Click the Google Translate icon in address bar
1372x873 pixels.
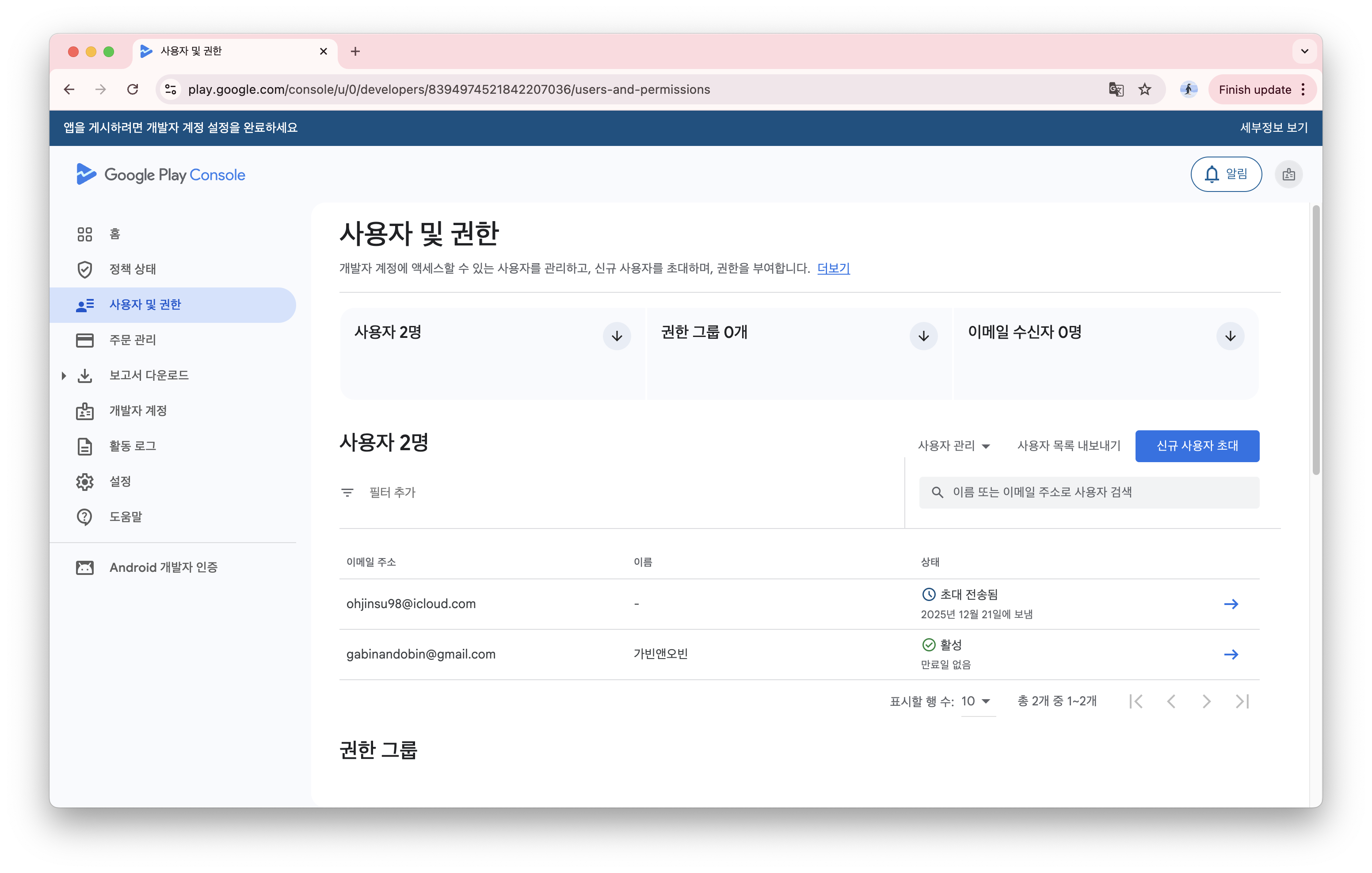click(1116, 89)
